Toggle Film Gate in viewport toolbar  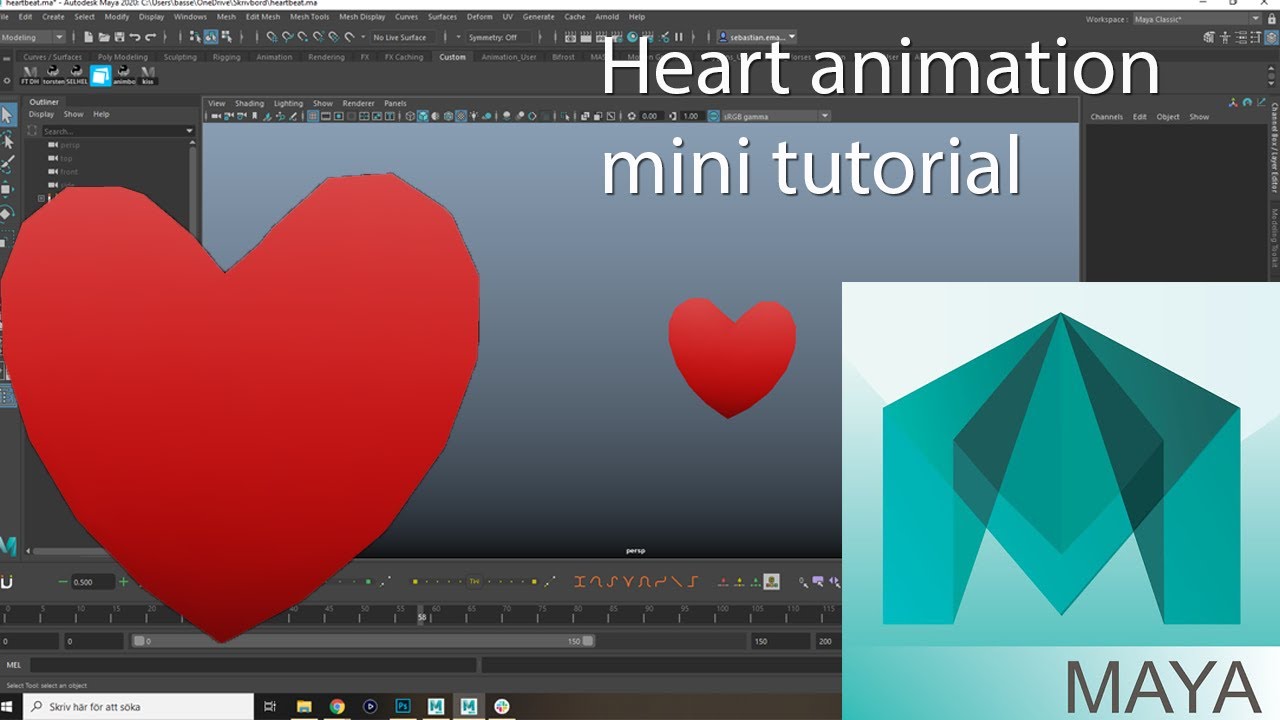[x=327, y=116]
